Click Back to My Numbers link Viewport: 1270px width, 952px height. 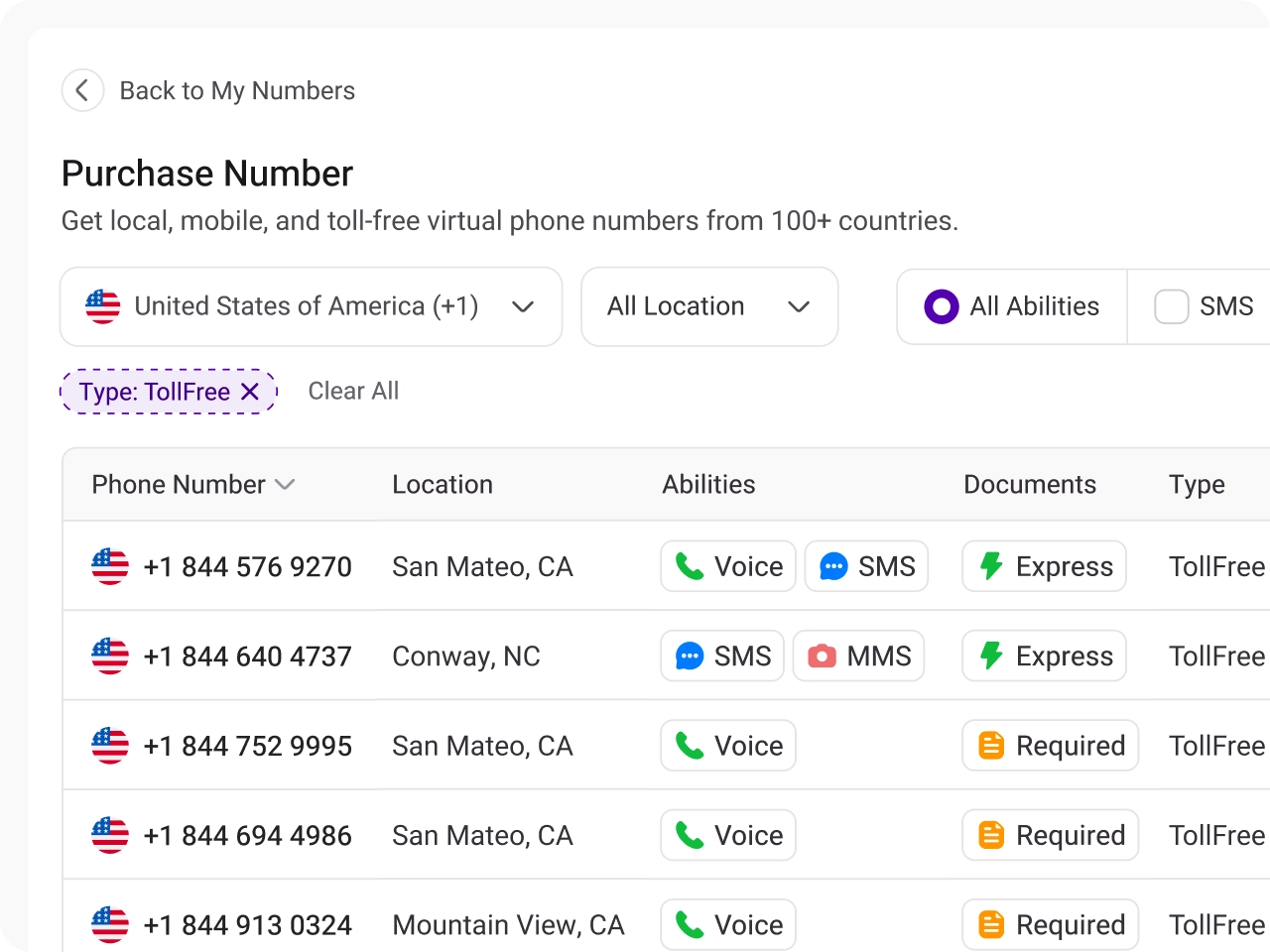[237, 90]
